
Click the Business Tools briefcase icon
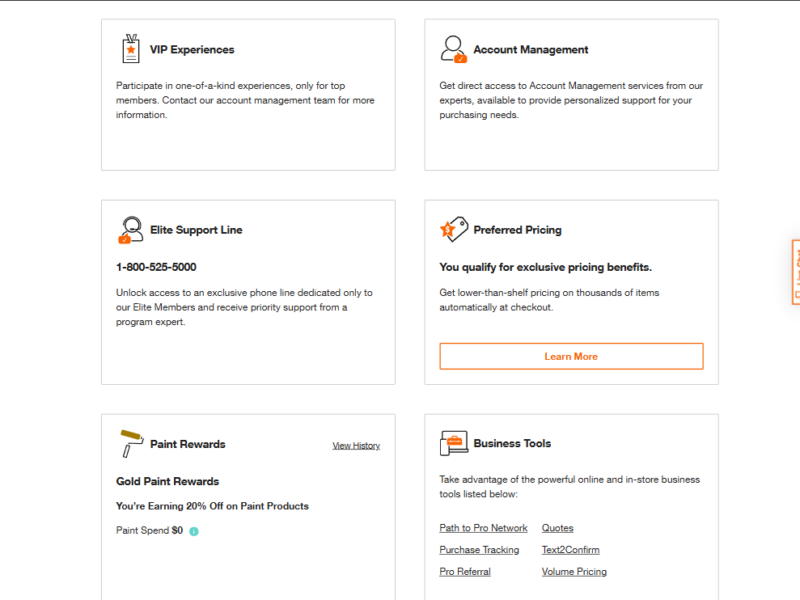pyautogui.click(x=454, y=443)
